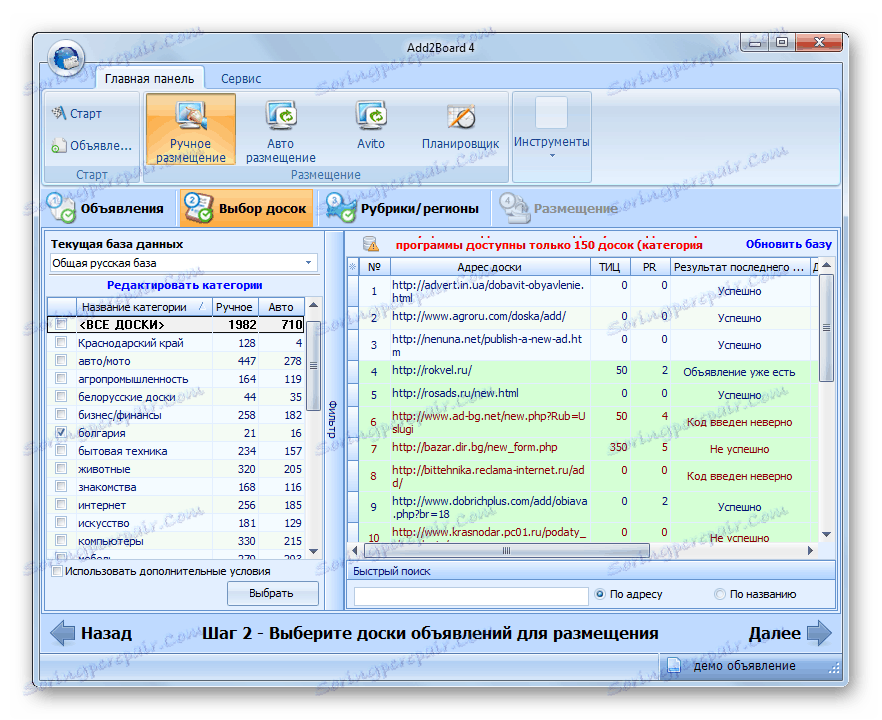The width and height of the screenshot is (882, 720).
Task: Click the boards table vertical scrollbar thumb
Action: [826, 328]
